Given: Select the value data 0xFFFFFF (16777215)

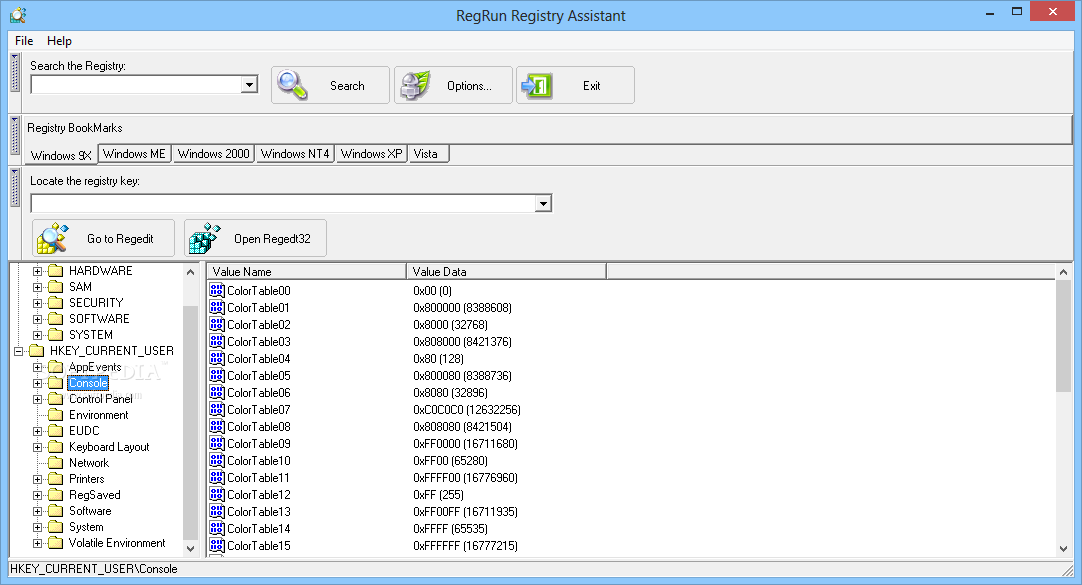Looking at the screenshot, I should pos(466,546).
